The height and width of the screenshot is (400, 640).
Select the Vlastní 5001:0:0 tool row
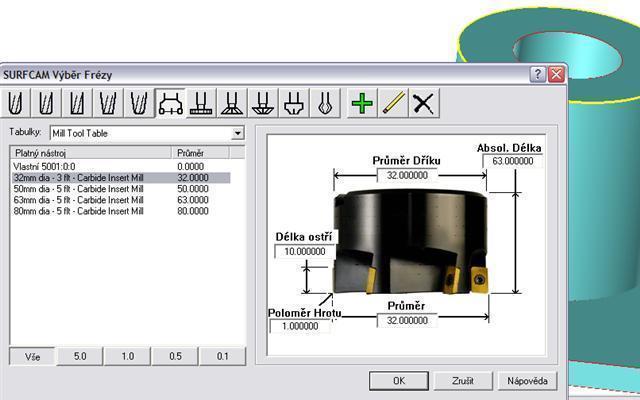pos(121,167)
